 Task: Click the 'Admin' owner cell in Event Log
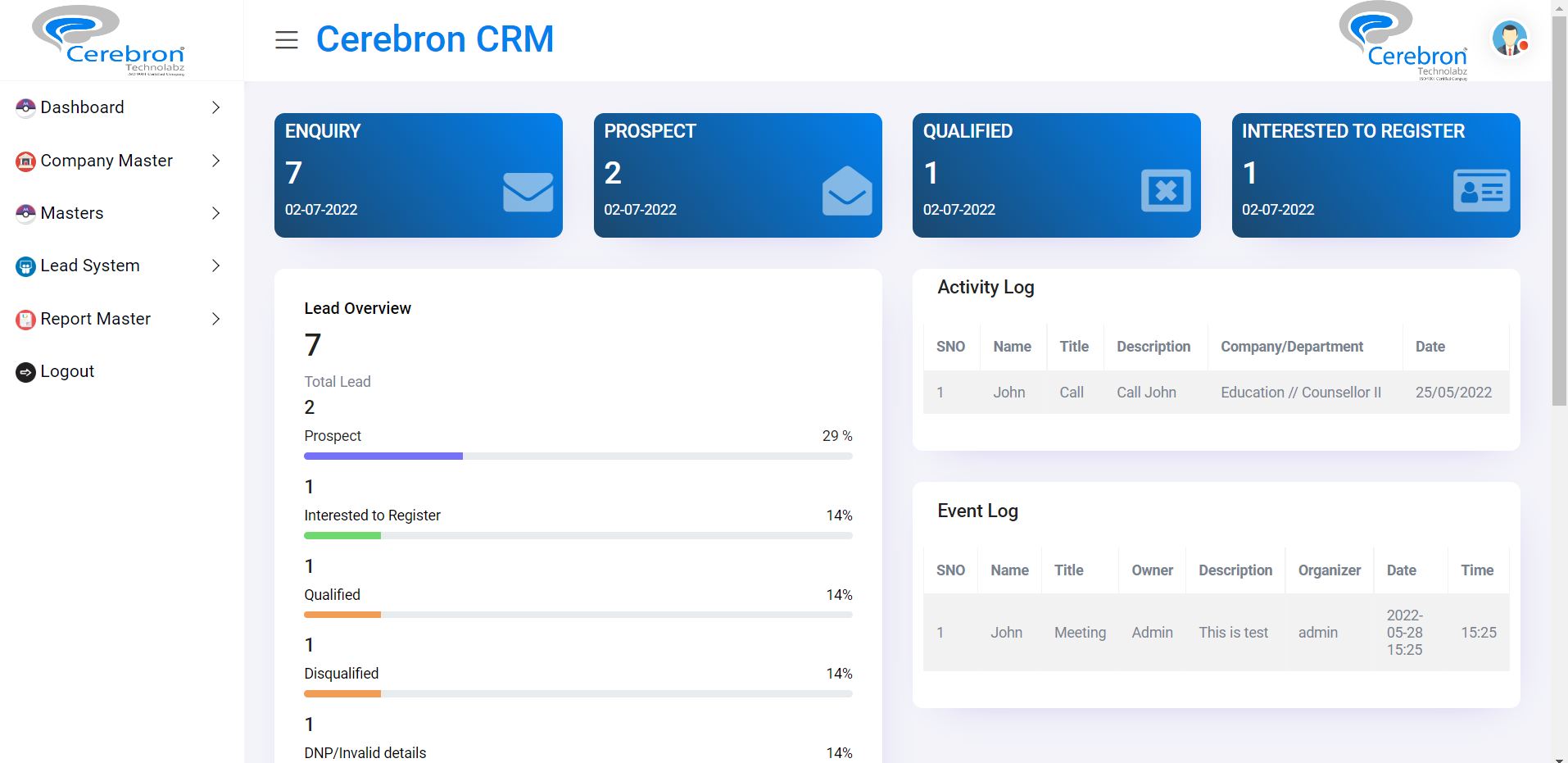click(1152, 633)
